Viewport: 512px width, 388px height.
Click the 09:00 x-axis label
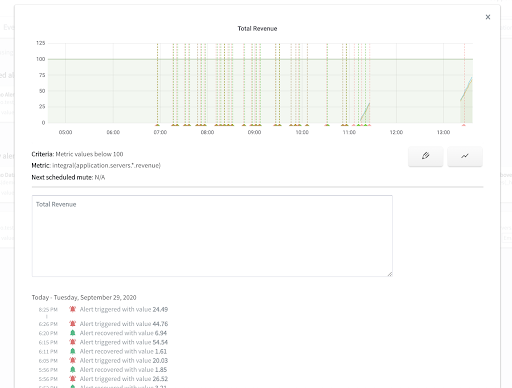[254, 132]
